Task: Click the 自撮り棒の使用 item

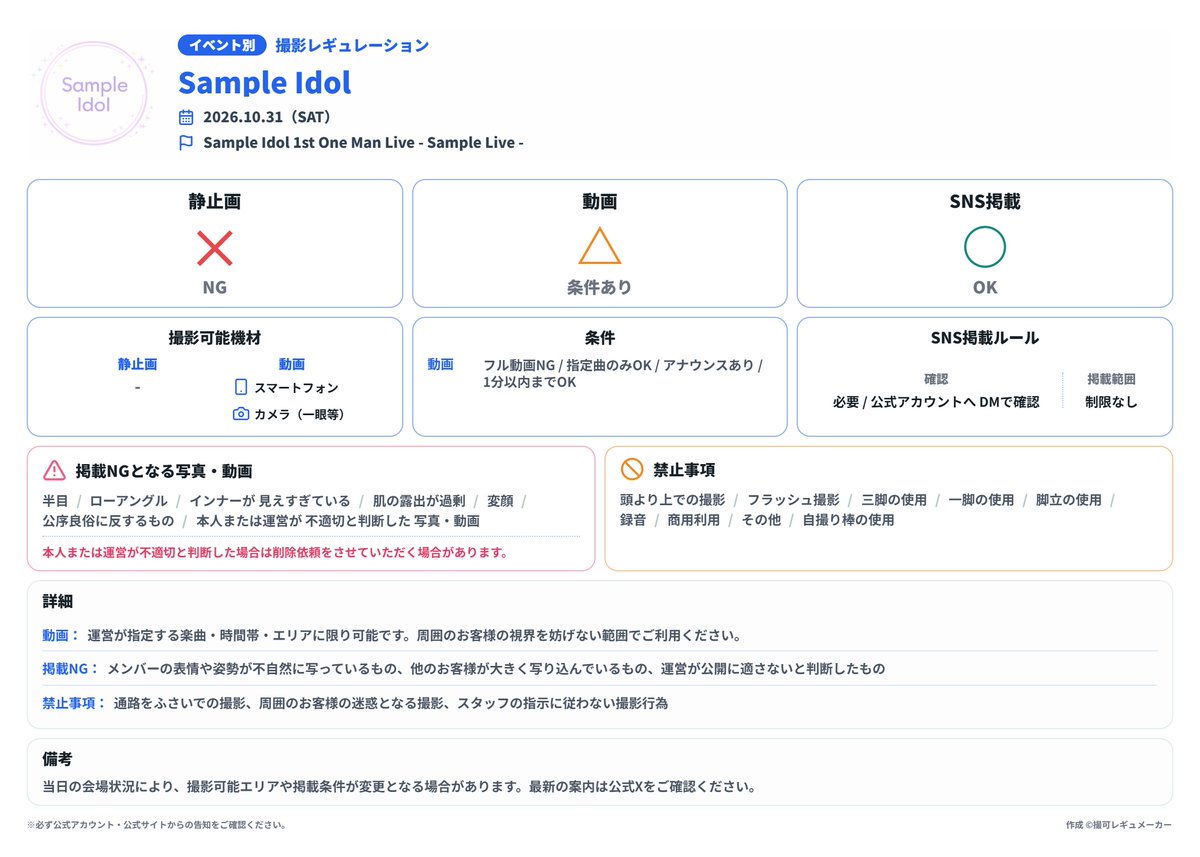Action: coord(848,520)
